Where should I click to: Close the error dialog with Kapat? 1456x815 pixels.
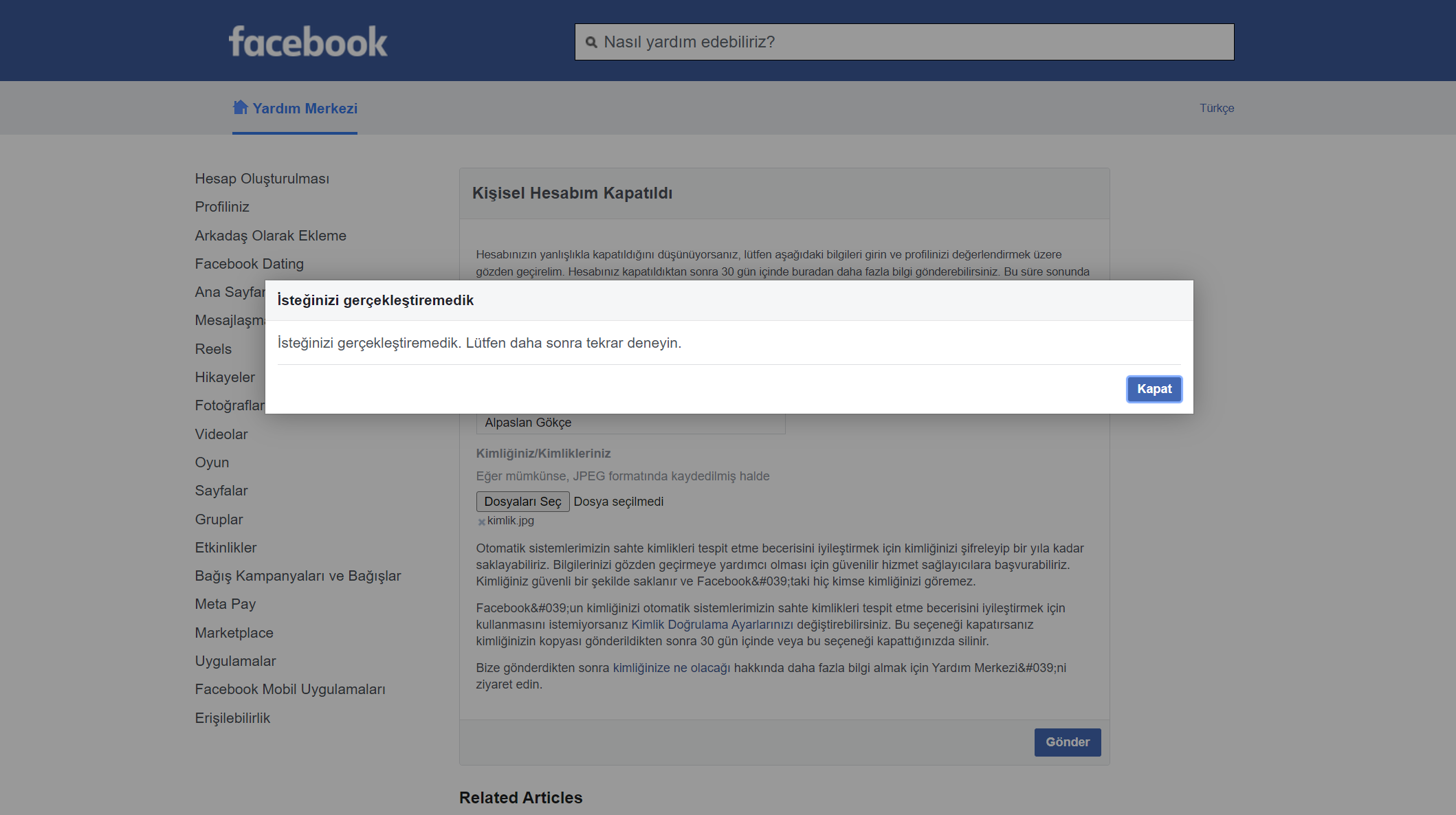click(1154, 389)
